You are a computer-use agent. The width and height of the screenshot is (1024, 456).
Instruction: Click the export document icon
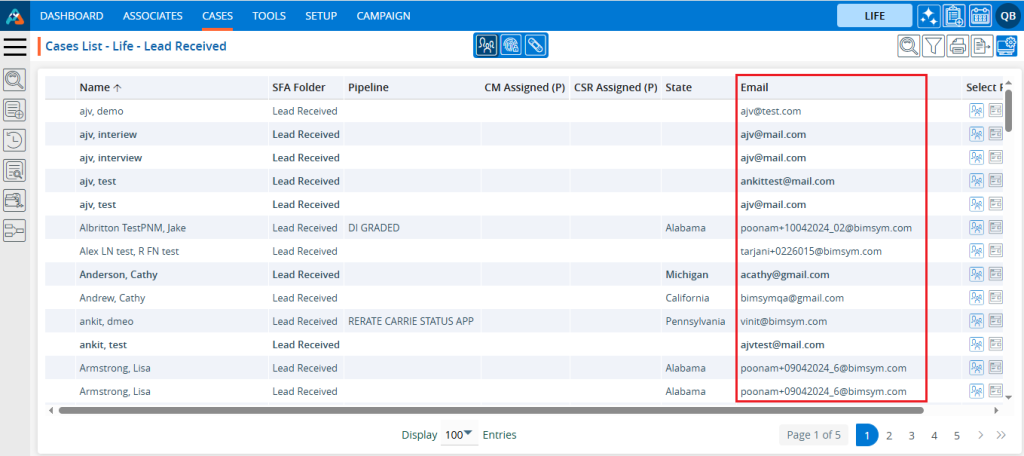click(983, 45)
